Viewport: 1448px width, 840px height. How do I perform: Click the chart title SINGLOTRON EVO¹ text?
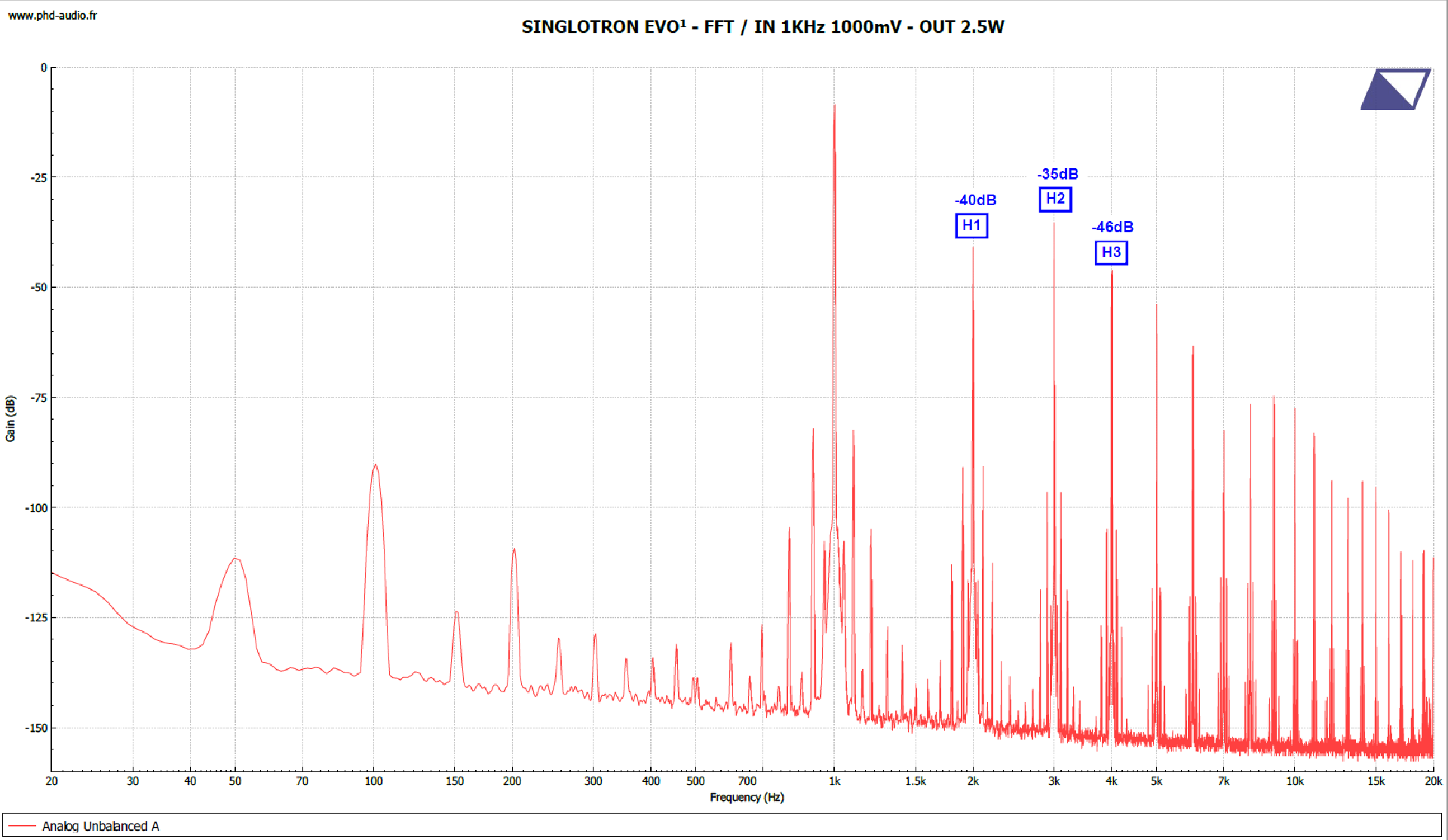[762, 27]
